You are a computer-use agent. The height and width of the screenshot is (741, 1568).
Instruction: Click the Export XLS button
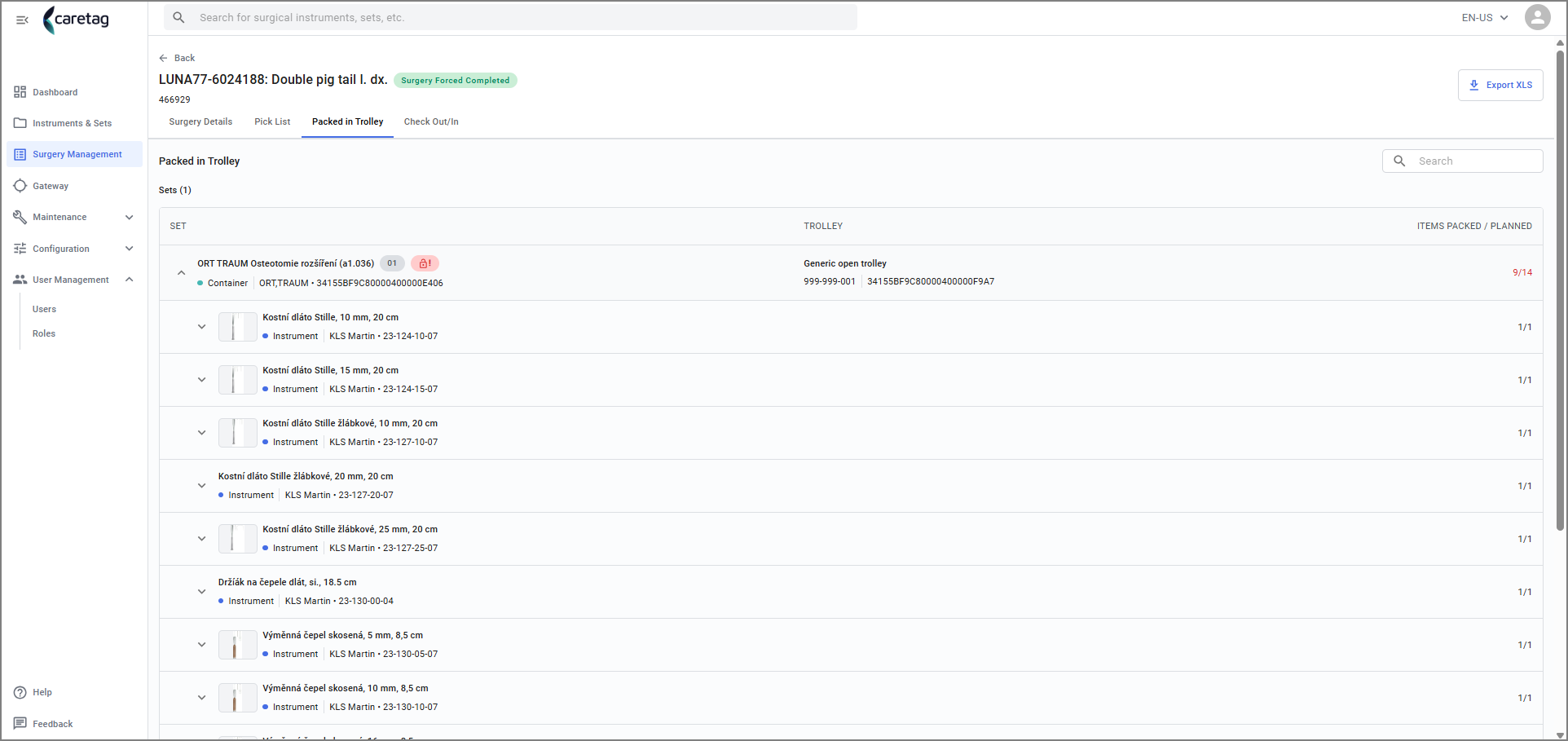pos(1500,85)
